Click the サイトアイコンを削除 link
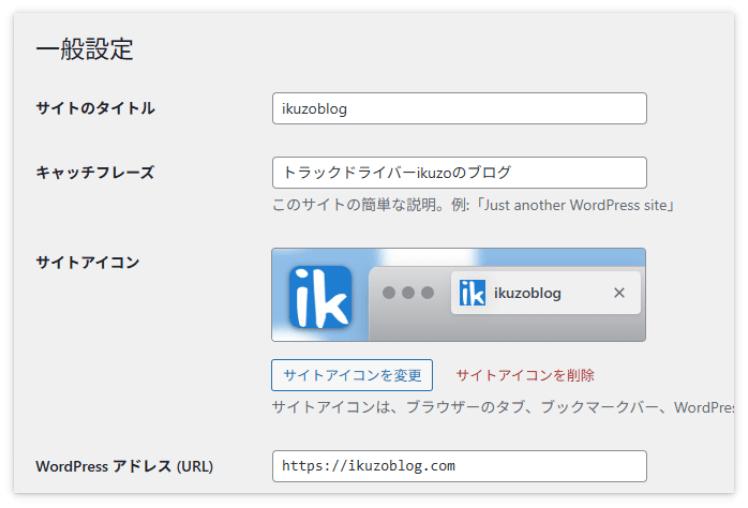The height and width of the screenshot is (508, 748). pos(525,375)
